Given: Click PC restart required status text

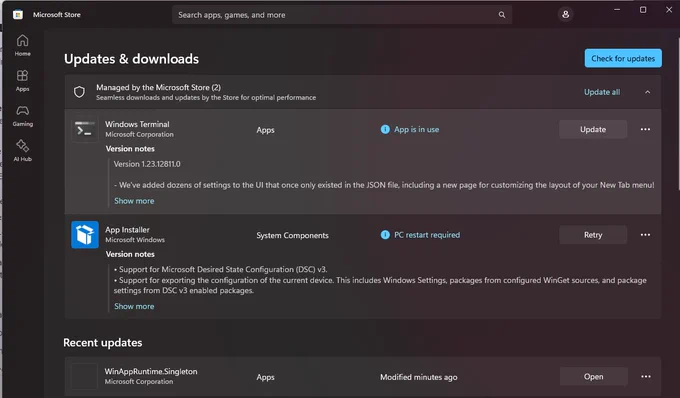Looking at the screenshot, I should 427,235.
